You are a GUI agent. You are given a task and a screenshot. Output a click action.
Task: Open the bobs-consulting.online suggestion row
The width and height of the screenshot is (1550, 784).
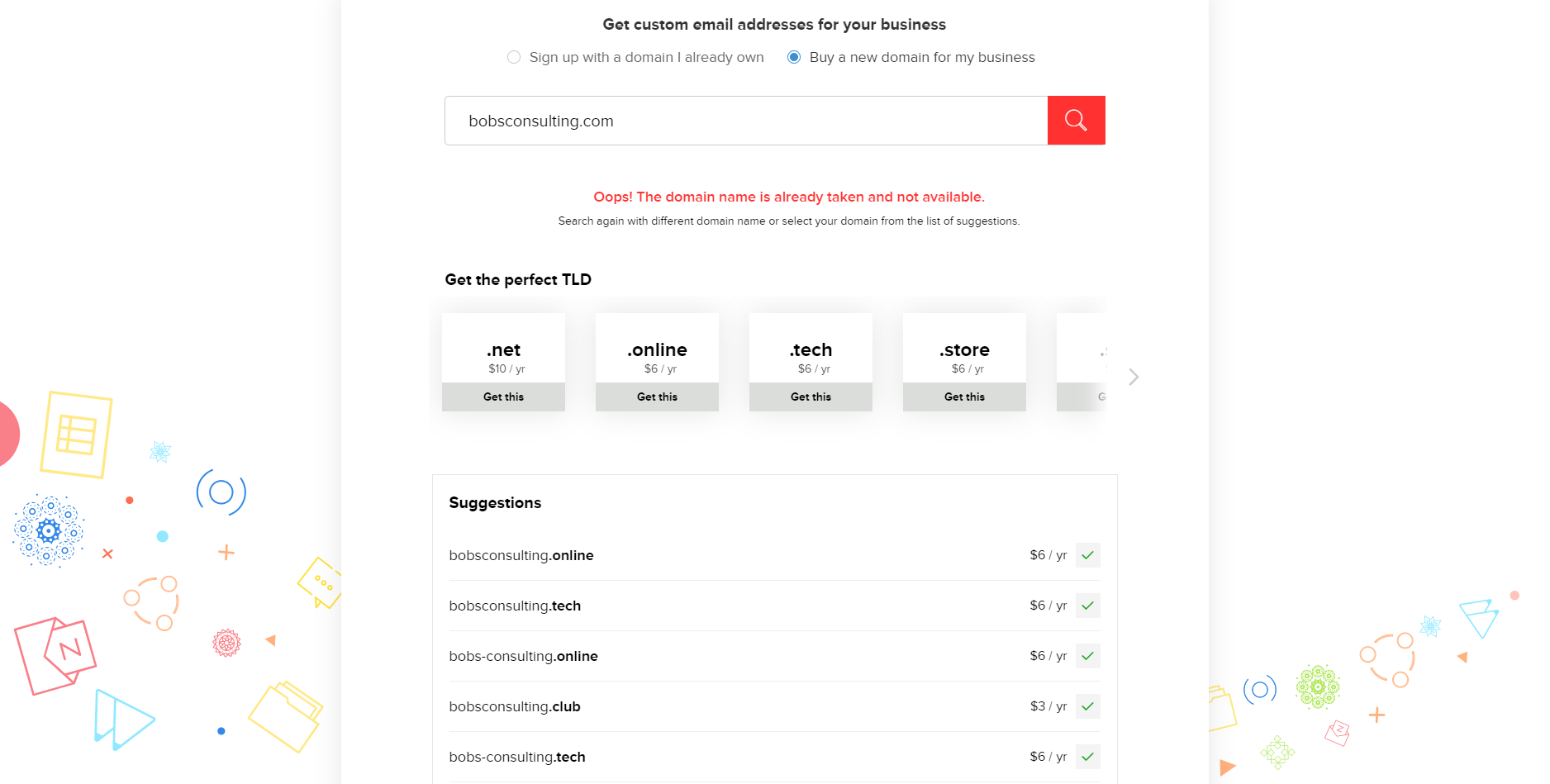(x=774, y=656)
